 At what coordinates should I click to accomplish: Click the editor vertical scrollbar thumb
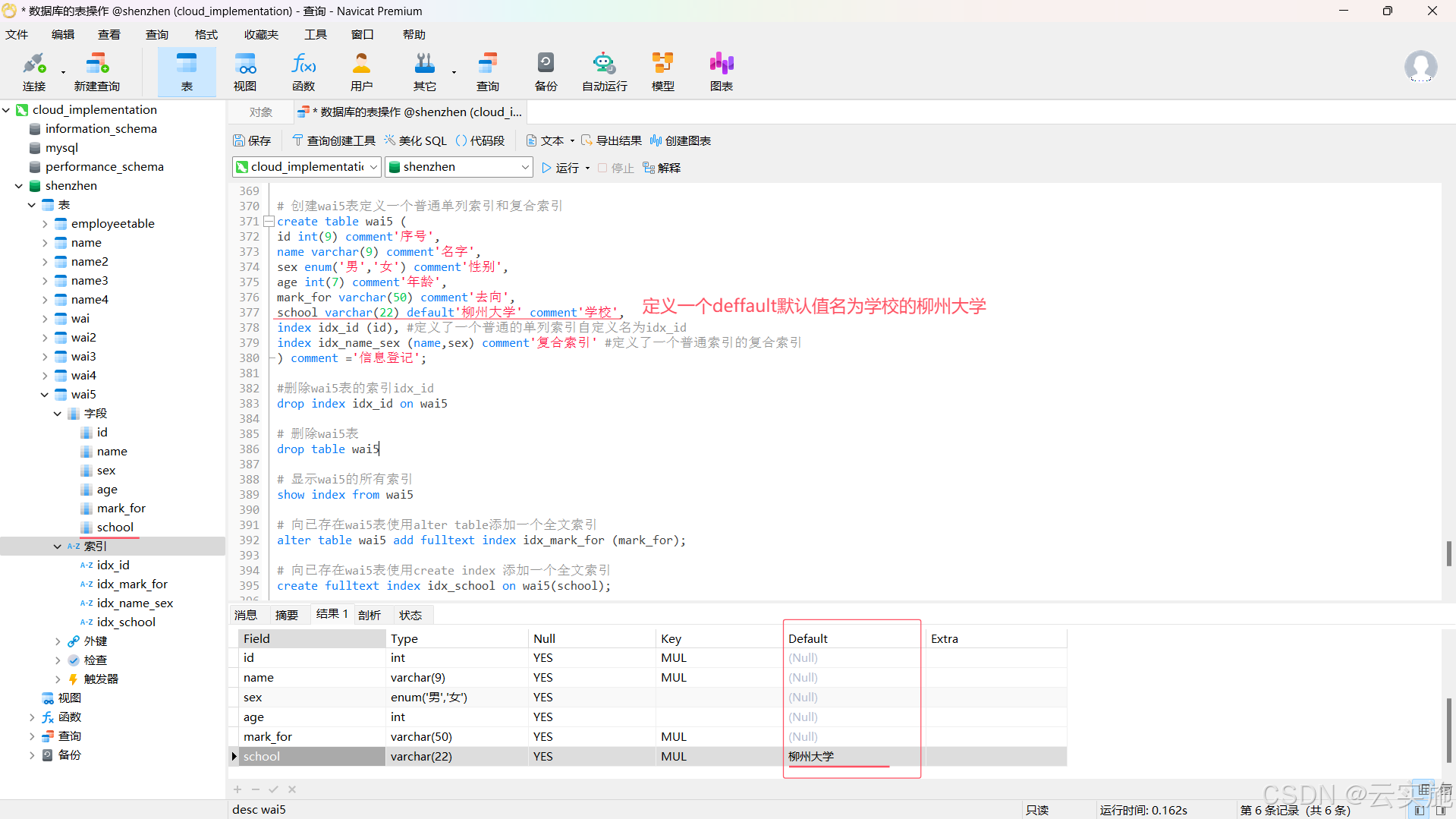[x=1448, y=553]
